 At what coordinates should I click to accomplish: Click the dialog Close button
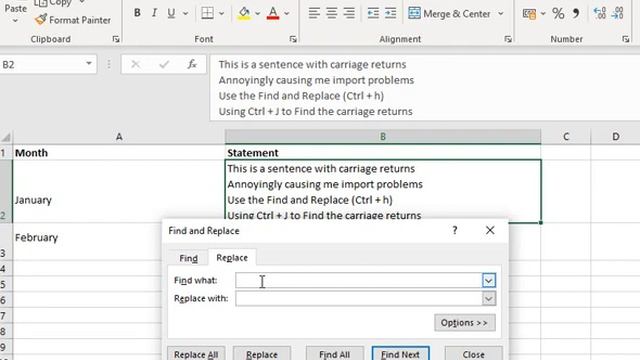pyautogui.click(x=473, y=353)
